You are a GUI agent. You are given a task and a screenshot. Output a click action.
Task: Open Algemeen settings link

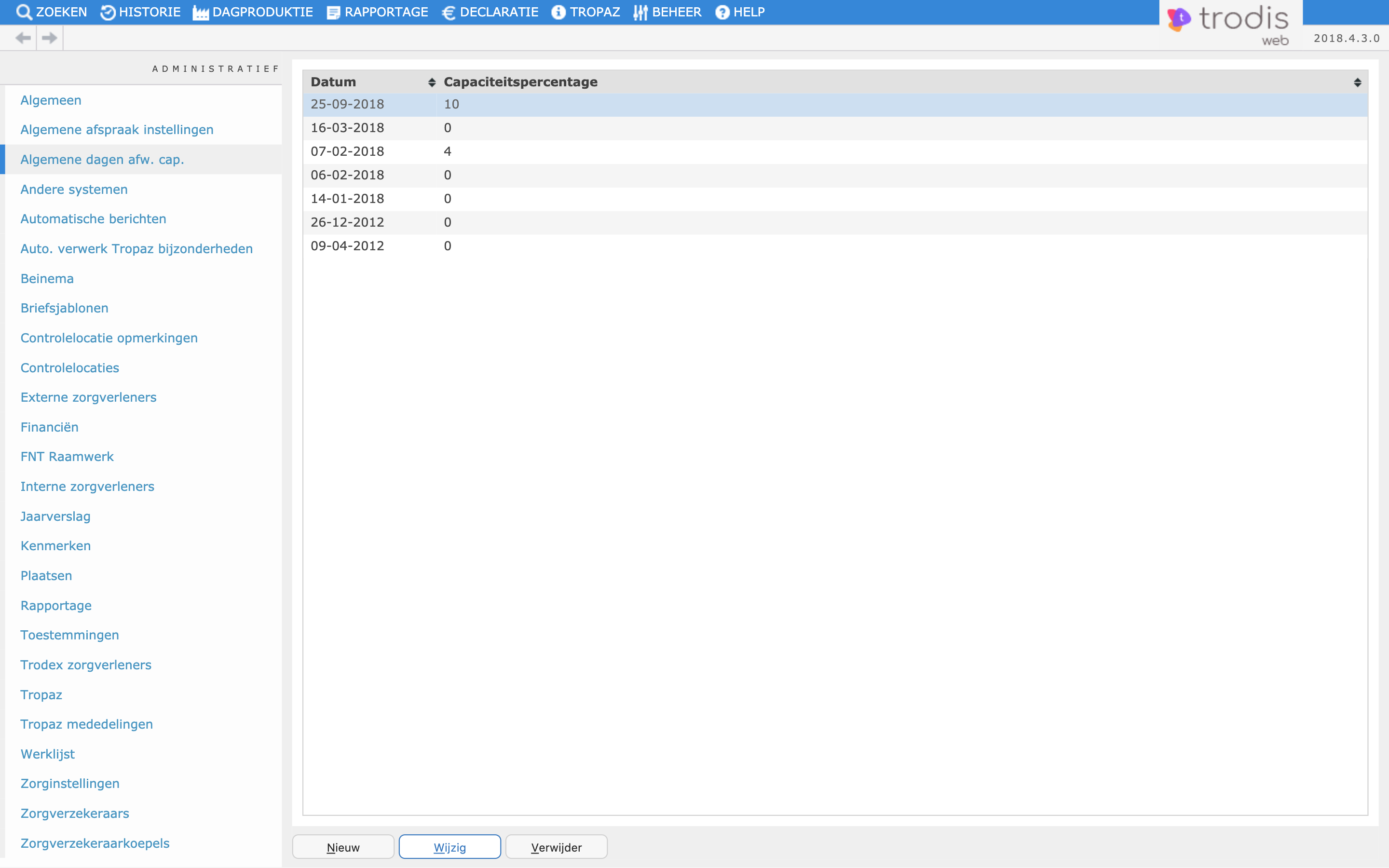[x=51, y=100]
